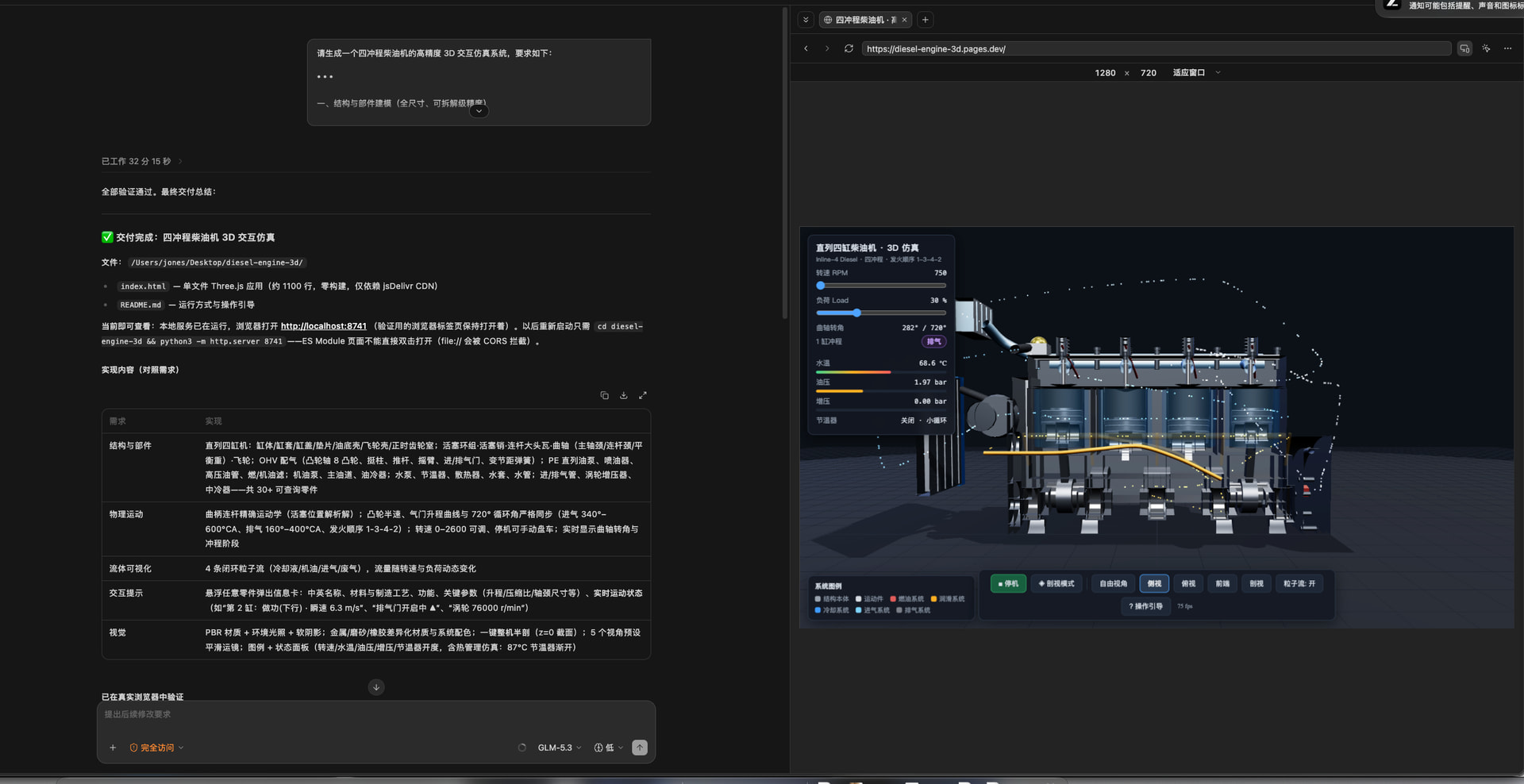Click 物理运动 table row label
The width and height of the screenshot is (1524, 784).
[126, 514]
